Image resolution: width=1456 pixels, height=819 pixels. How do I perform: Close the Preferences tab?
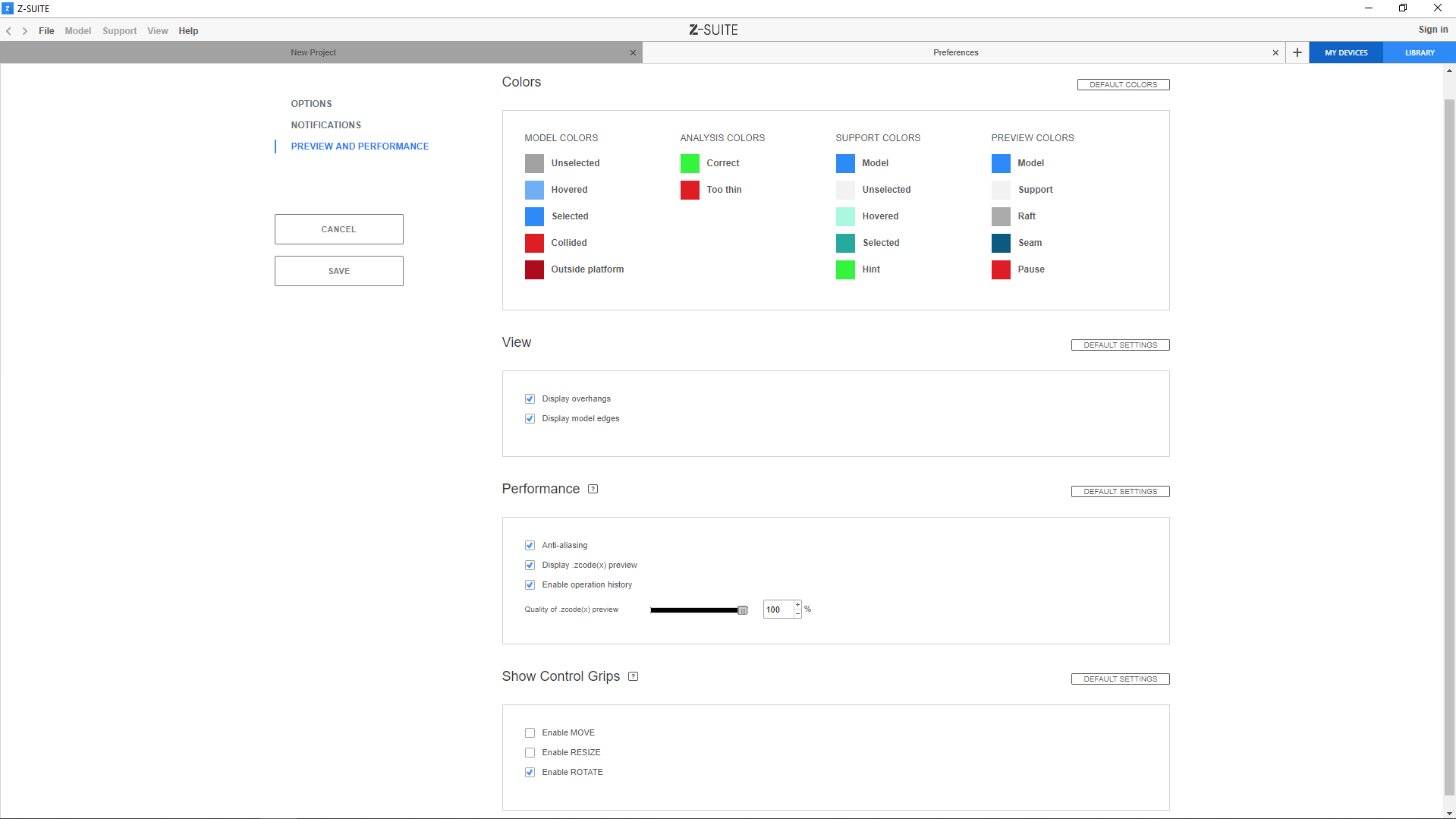point(1275,52)
